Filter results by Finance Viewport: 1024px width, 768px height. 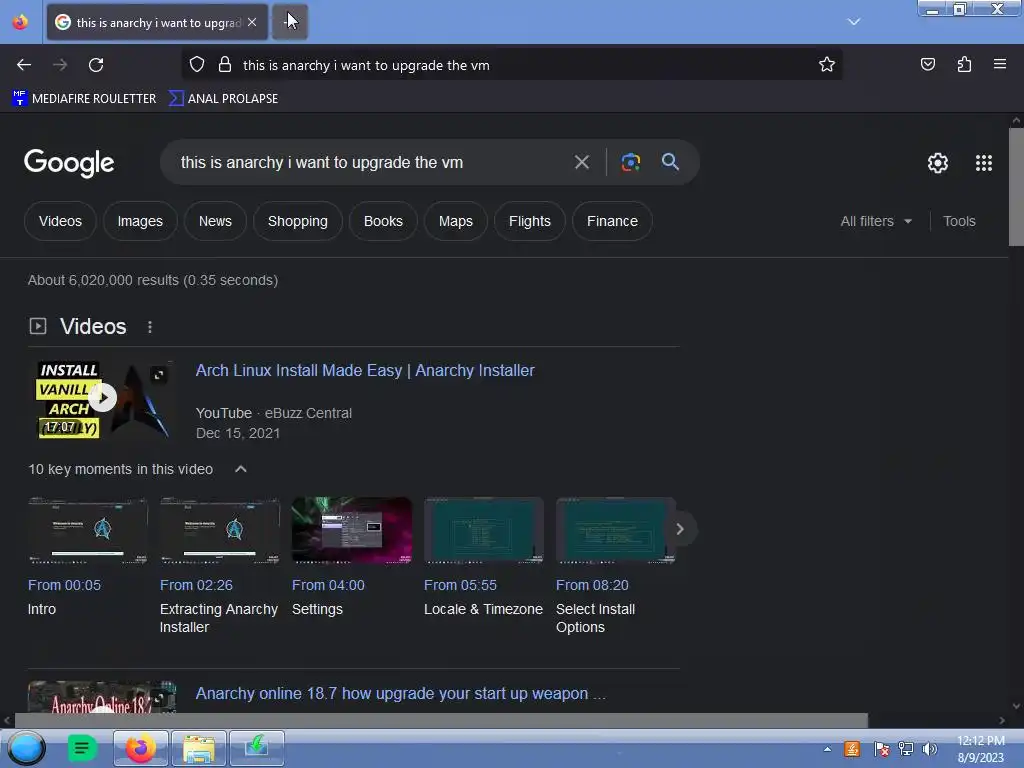point(612,221)
